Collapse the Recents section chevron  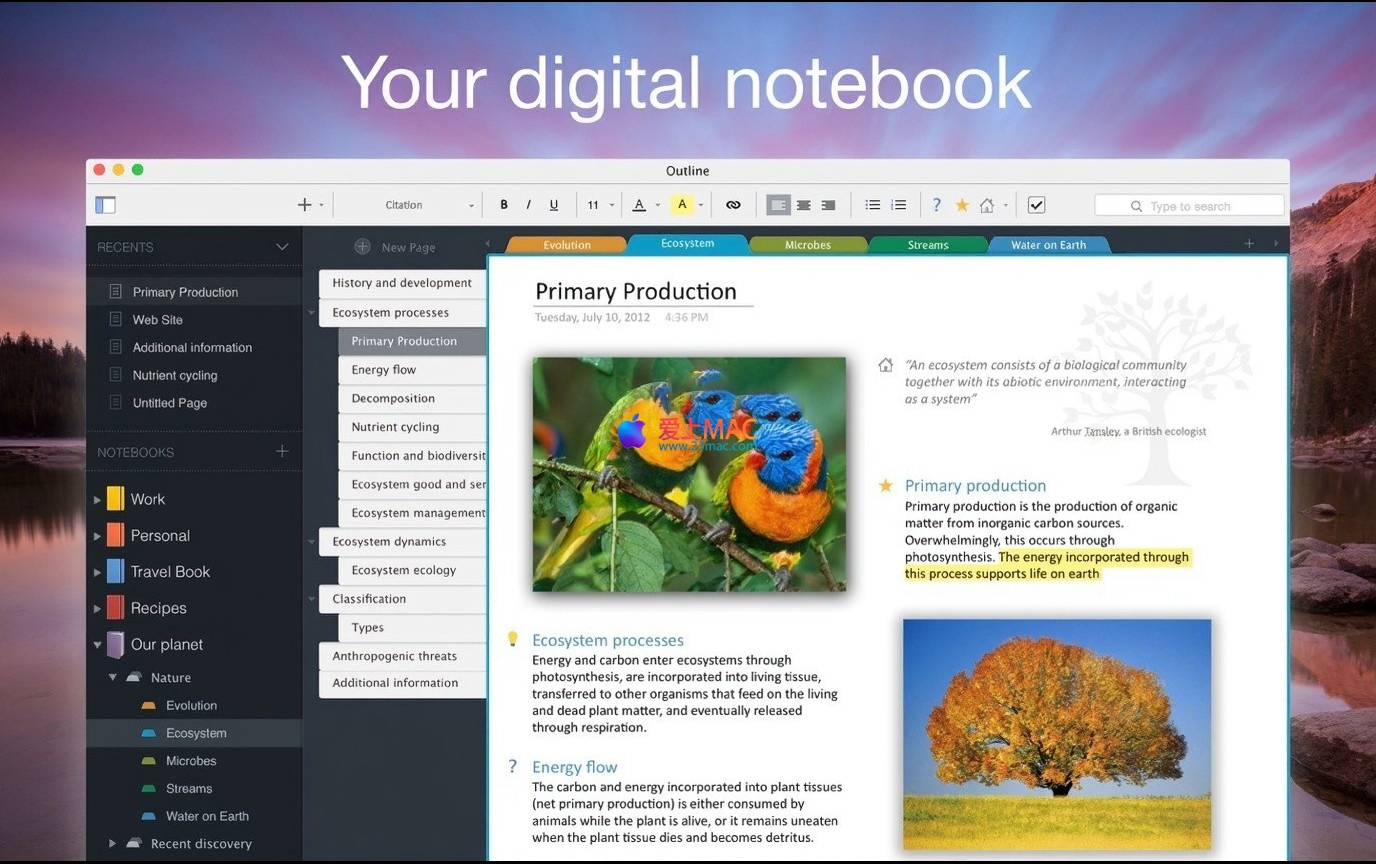pyautogui.click(x=282, y=247)
